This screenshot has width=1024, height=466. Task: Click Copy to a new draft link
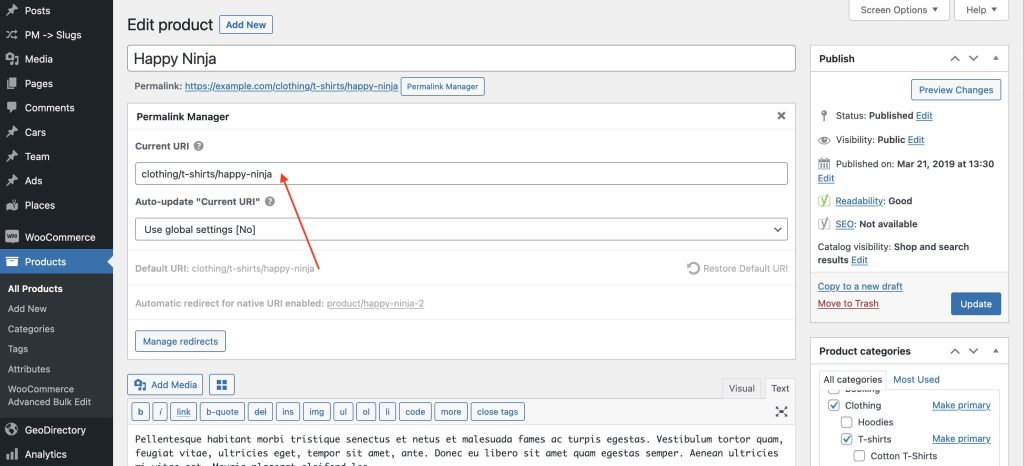point(860,287)
